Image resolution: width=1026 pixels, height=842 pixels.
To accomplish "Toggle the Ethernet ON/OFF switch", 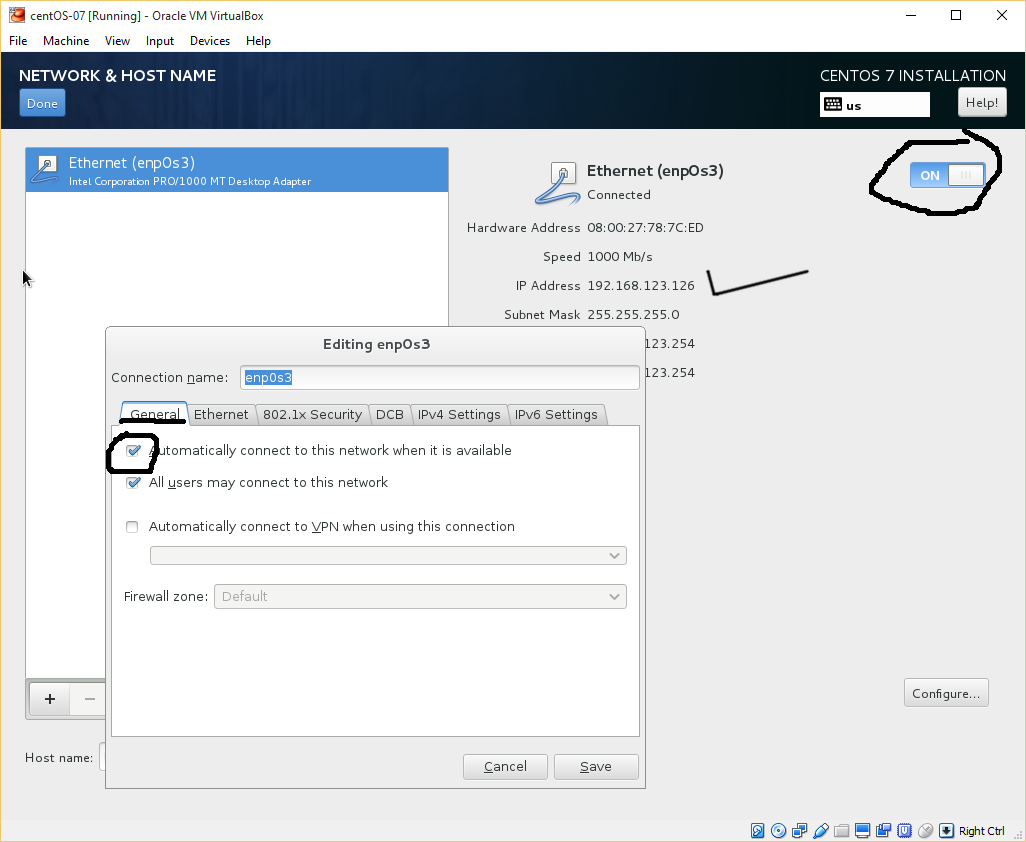I will (x=947, y=175).
